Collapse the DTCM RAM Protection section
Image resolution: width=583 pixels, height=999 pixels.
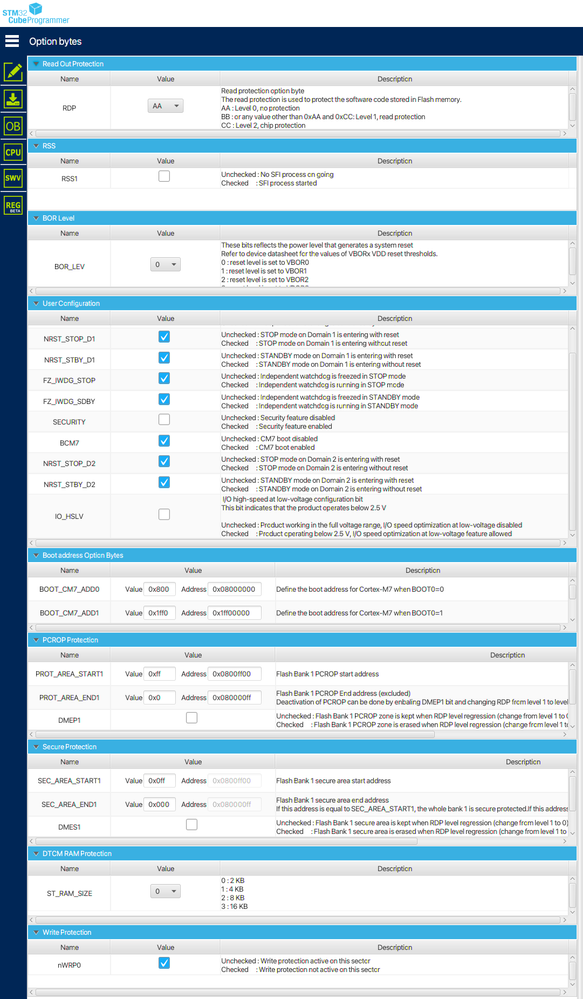pyautogui.click(x=36, y=854)
